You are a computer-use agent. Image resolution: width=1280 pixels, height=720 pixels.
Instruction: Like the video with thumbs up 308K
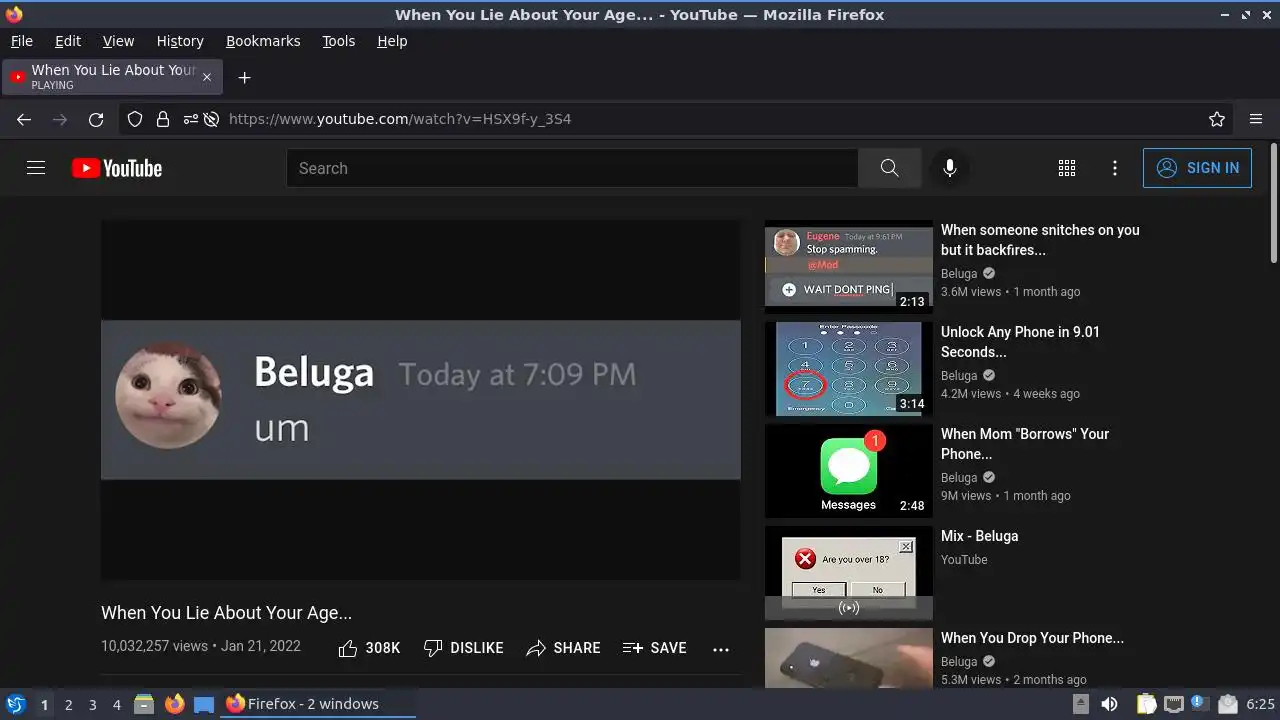(369, 648)
